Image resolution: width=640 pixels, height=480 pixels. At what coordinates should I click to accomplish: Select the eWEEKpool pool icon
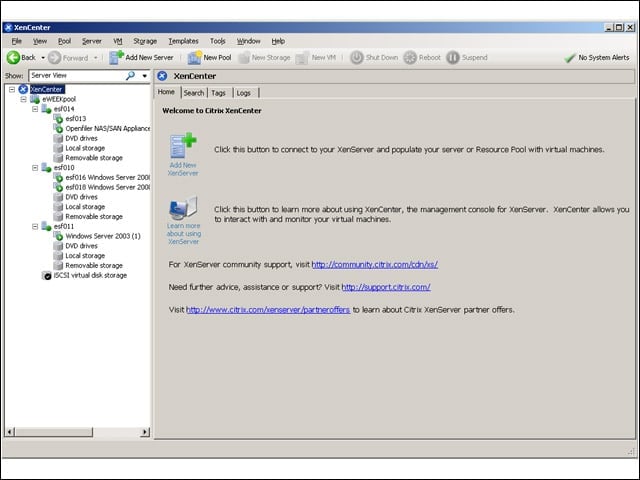(35, 99)
